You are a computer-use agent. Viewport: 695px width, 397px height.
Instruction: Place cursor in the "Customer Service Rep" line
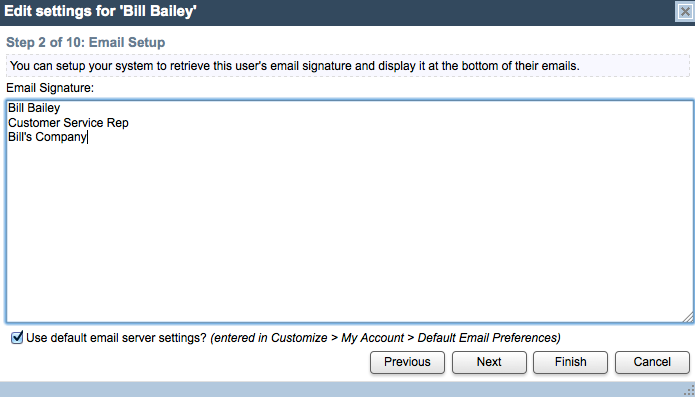[68, 122]
